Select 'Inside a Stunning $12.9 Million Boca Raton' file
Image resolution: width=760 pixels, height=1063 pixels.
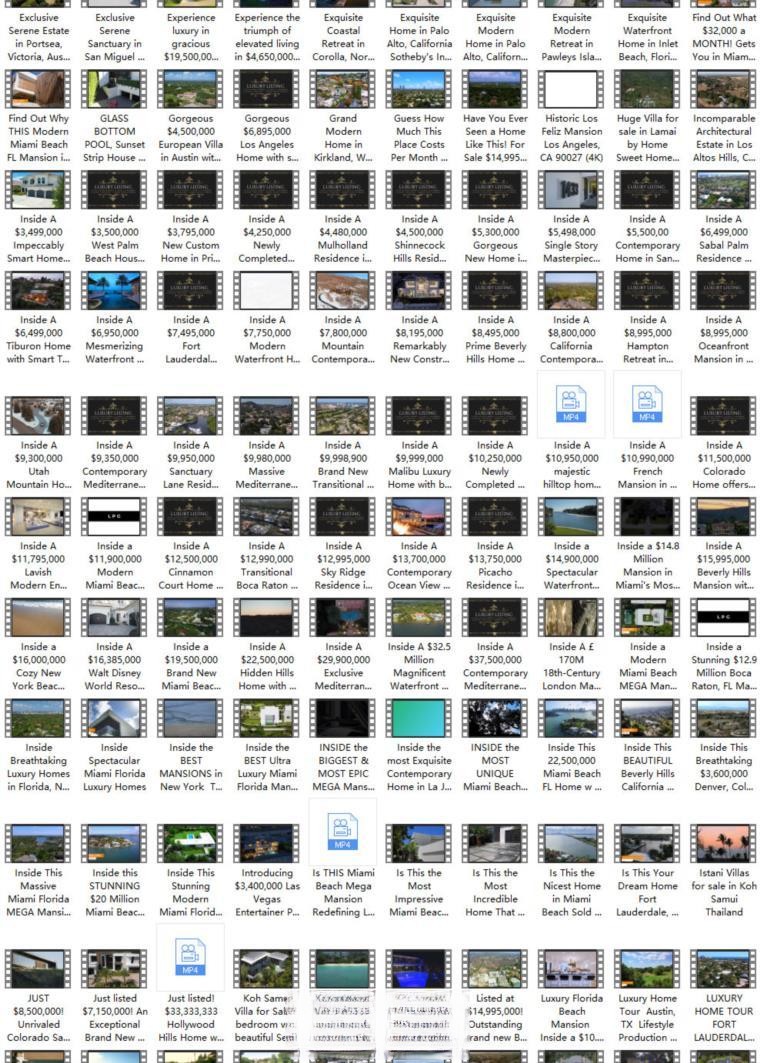pyautogui.click(x=723, y=618)
